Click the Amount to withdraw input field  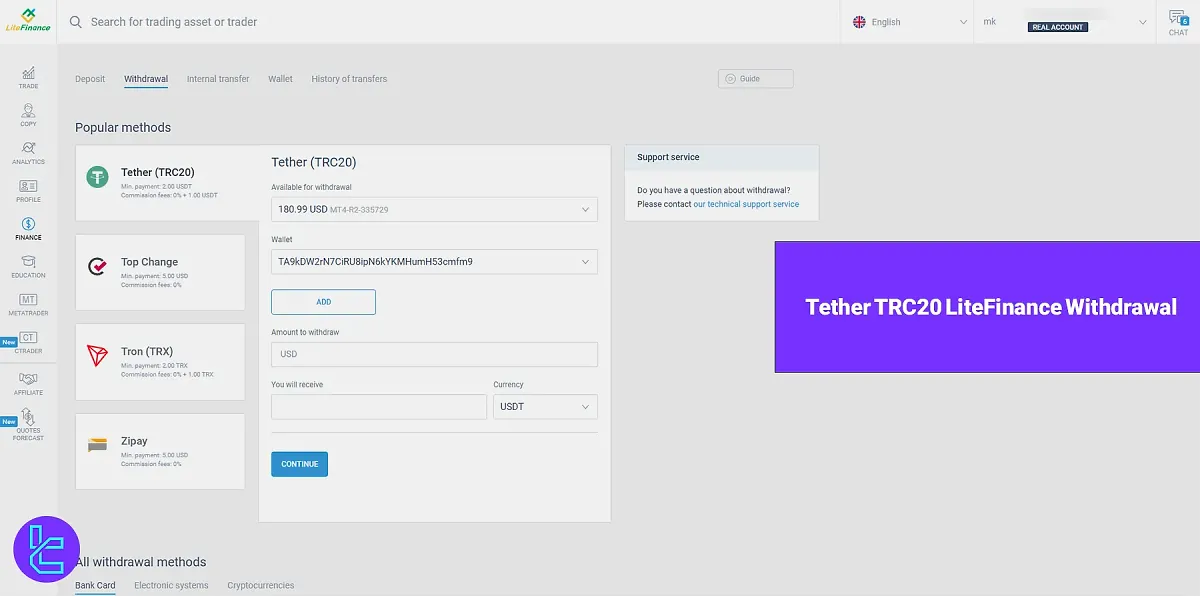[433, 354]
